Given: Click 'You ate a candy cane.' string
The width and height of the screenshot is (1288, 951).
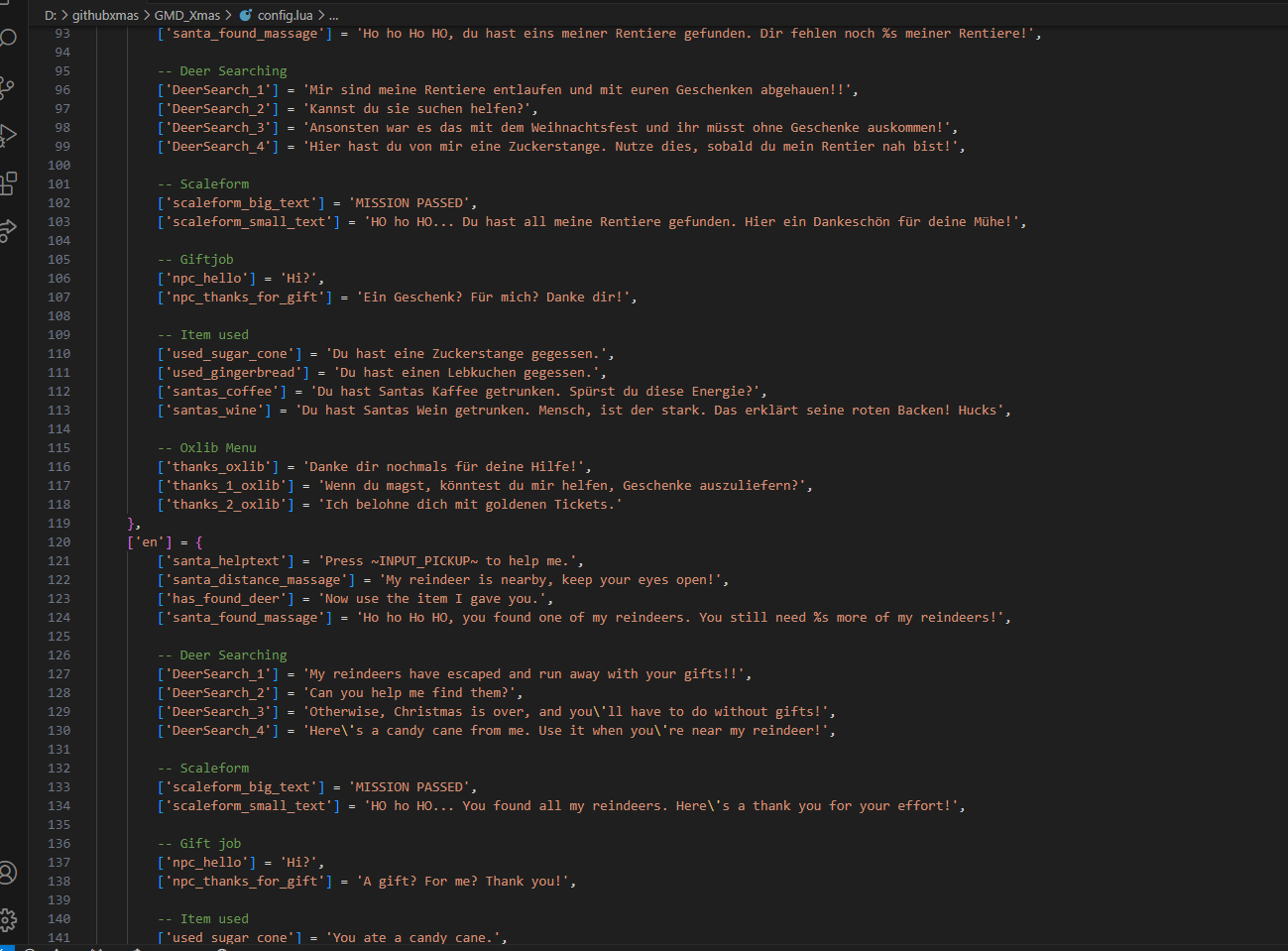Looking at the screenshot, I should (x=412, y=938).
